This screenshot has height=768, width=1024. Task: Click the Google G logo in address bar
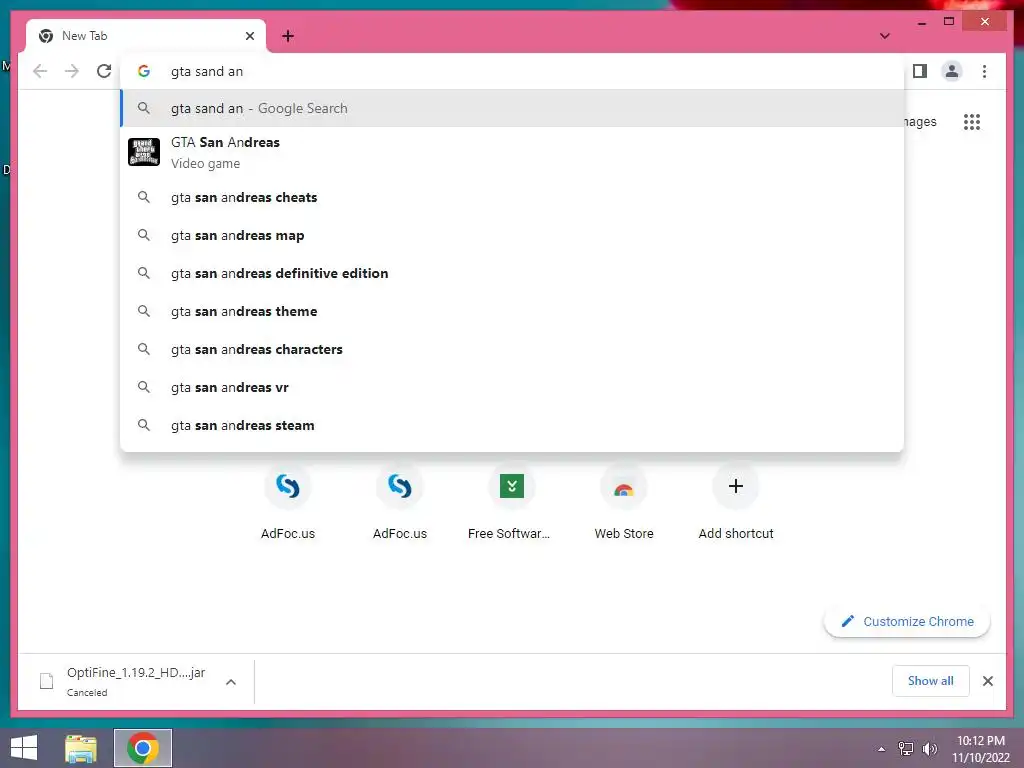click(144, 71)
